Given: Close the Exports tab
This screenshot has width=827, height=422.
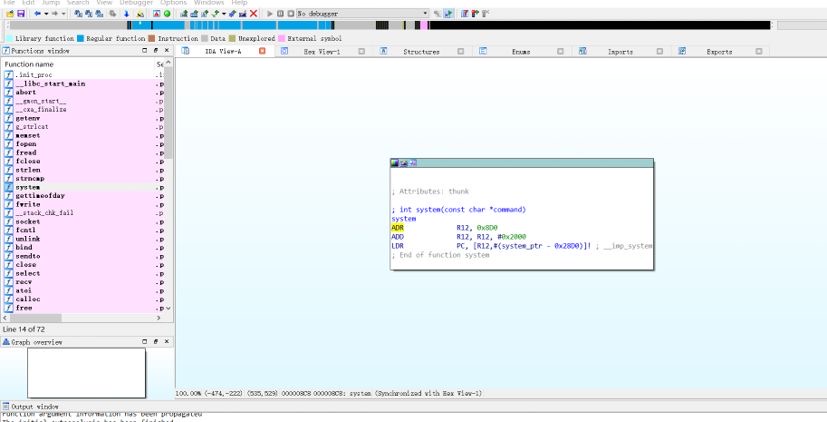Looking at the screenshot, I should pos(758,51).
